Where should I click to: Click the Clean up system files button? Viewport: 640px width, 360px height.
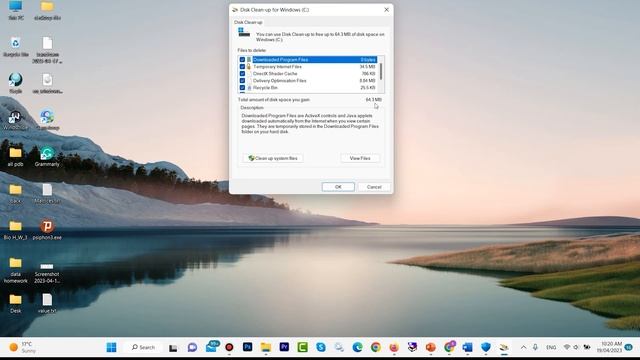tap(273, 158)
